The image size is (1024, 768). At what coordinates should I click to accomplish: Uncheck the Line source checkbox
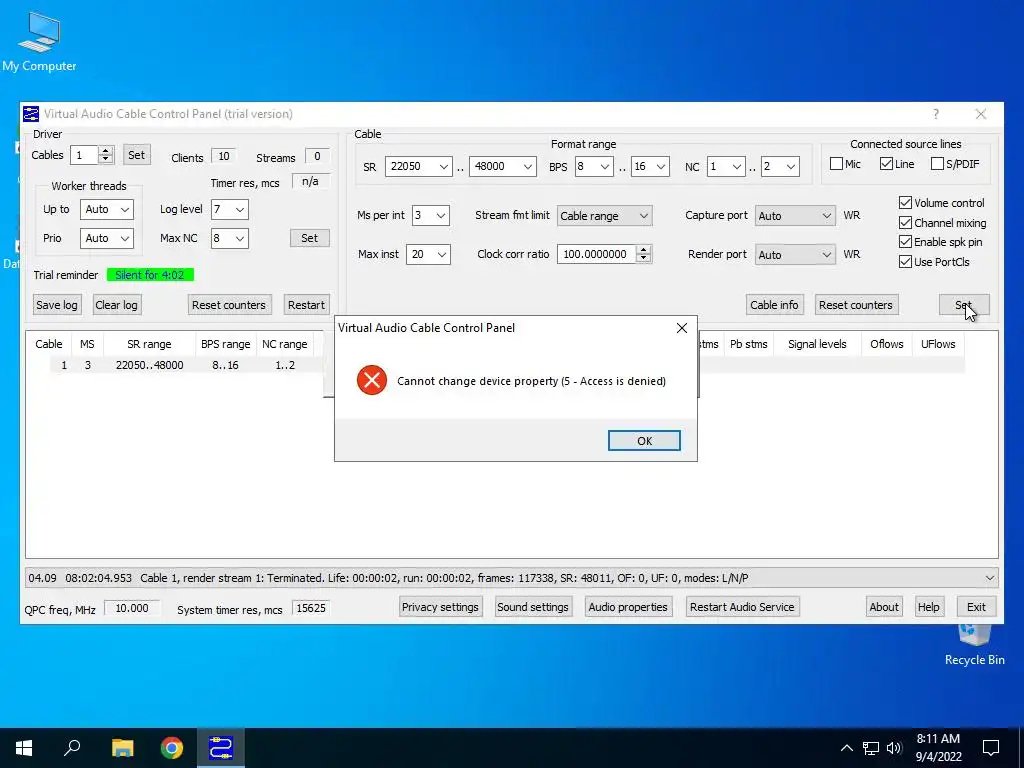[886, 163]
